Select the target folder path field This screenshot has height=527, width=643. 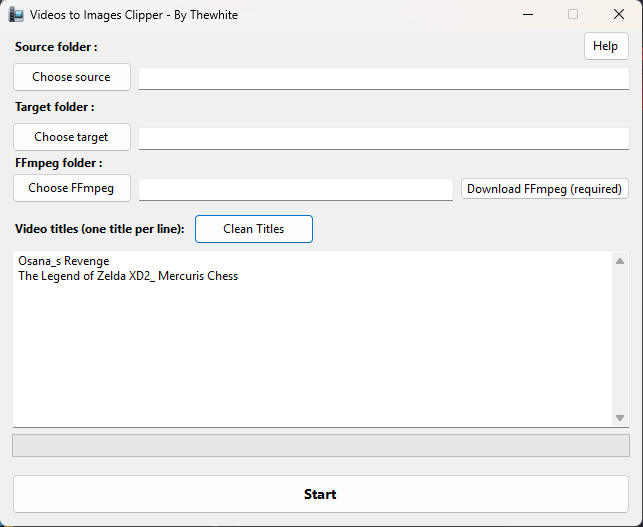point(383,138)
